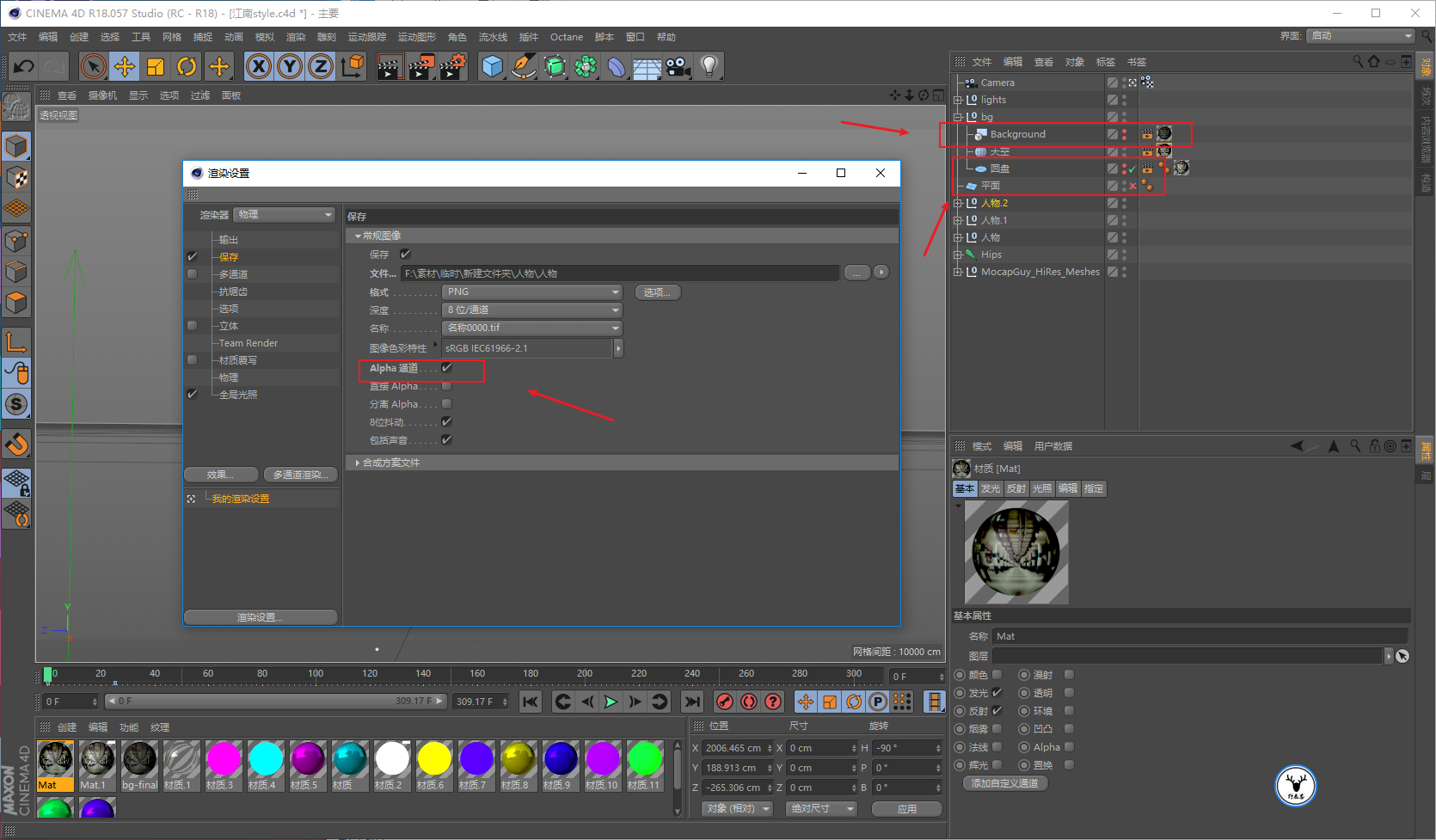This screenshot has height=840, width=1436.
Task: Expand the 合成方案文件 section
Action: (358, 463)
